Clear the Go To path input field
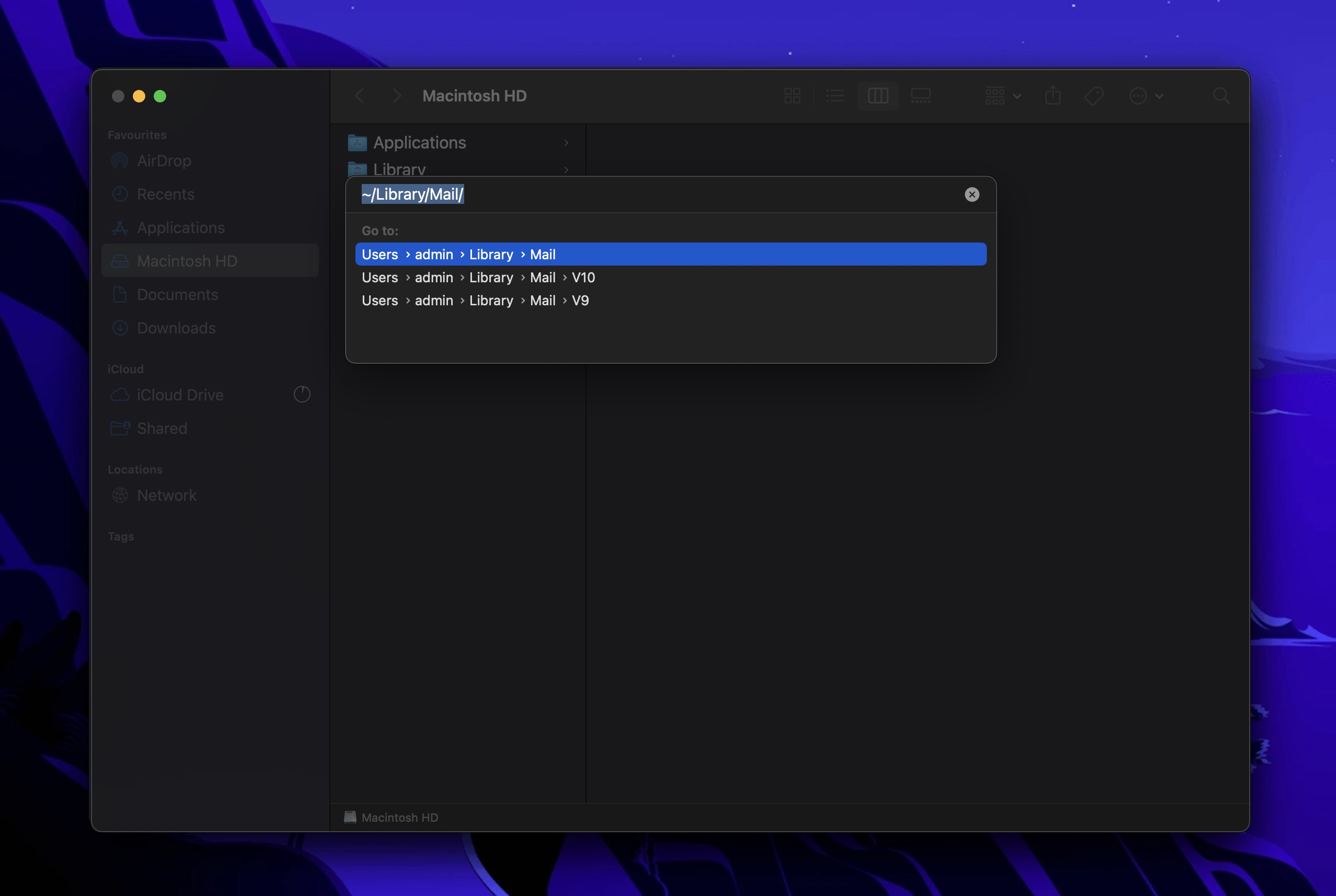This screenshot has height=896, width=1336. pyautogui.click(x=972, y=194)
